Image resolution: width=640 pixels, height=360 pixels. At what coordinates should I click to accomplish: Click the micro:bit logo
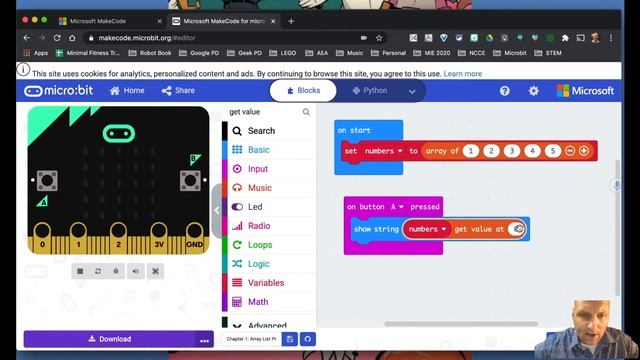59,91
